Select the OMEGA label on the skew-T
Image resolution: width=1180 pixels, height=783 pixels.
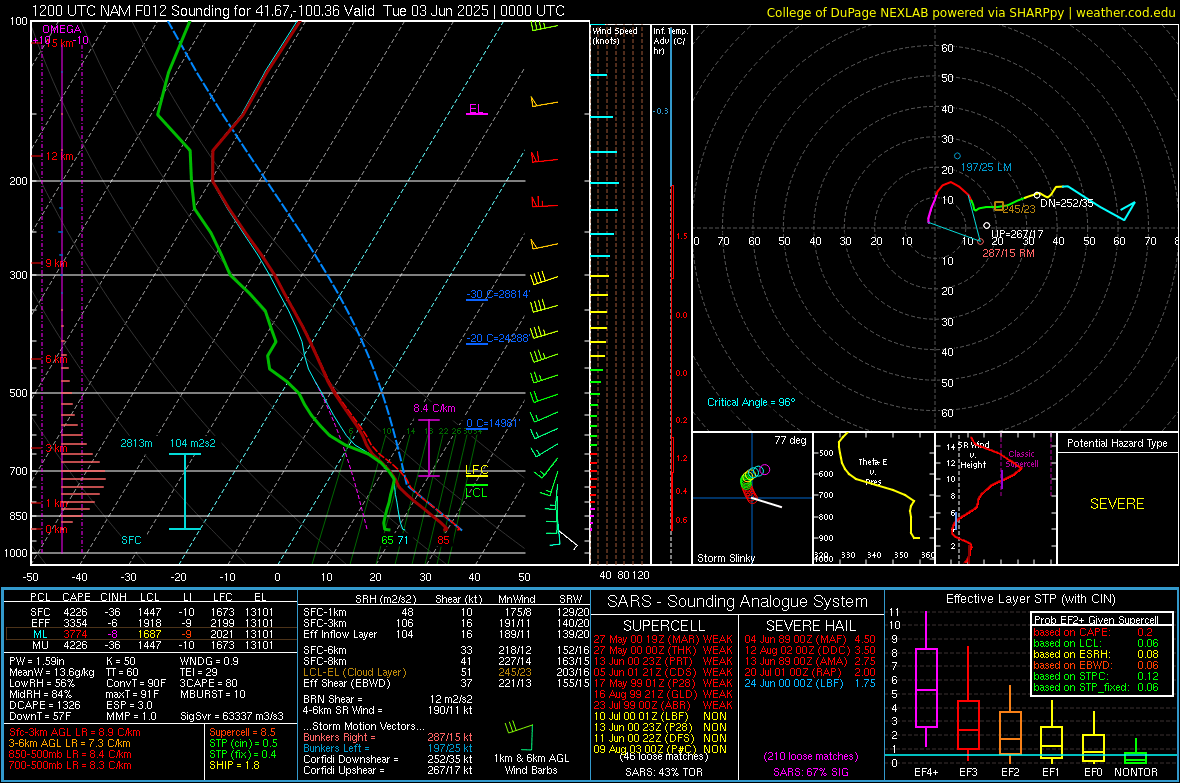(x=62, y=29)
